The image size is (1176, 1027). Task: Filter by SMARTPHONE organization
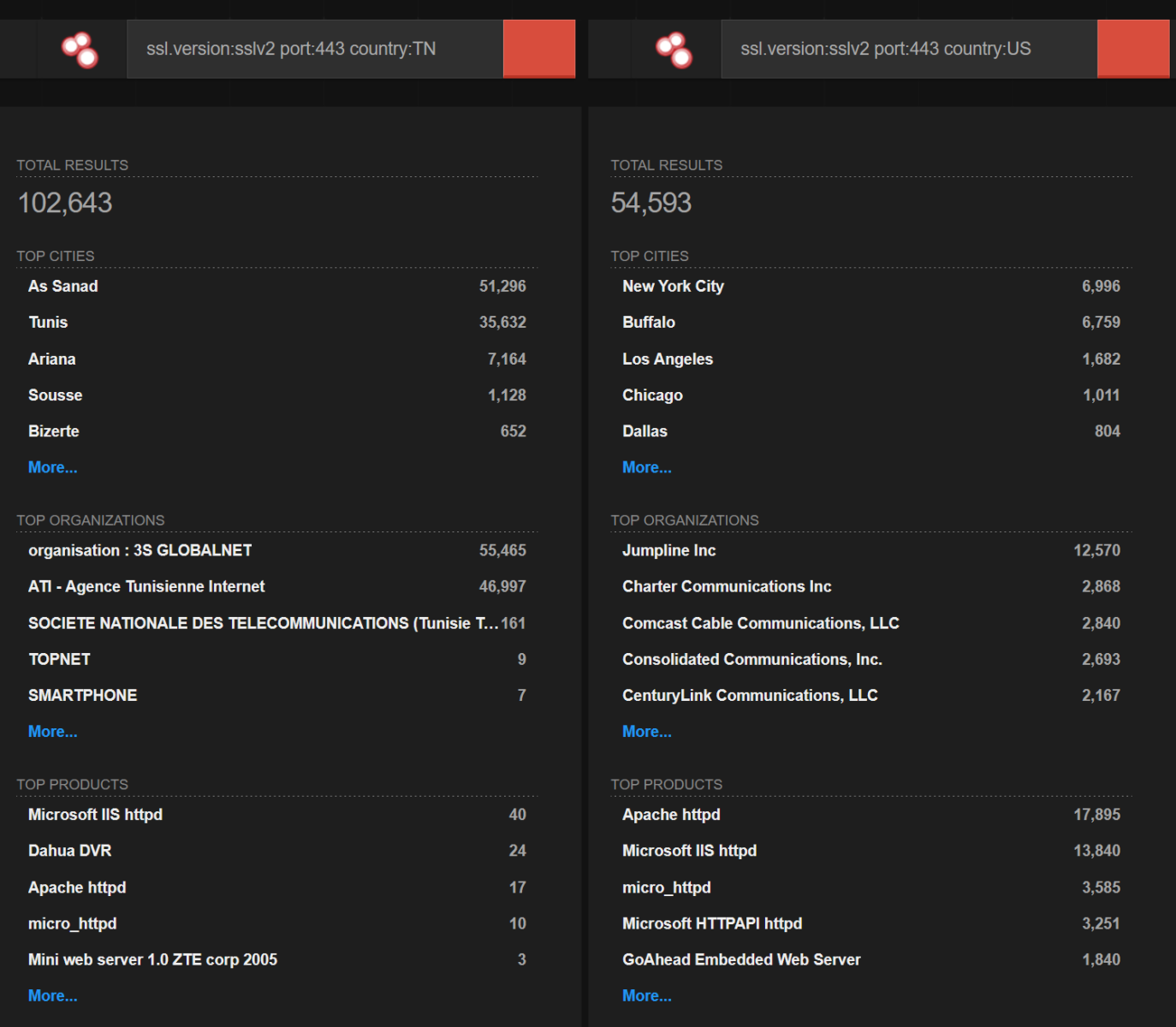click(x=83, y=695)
